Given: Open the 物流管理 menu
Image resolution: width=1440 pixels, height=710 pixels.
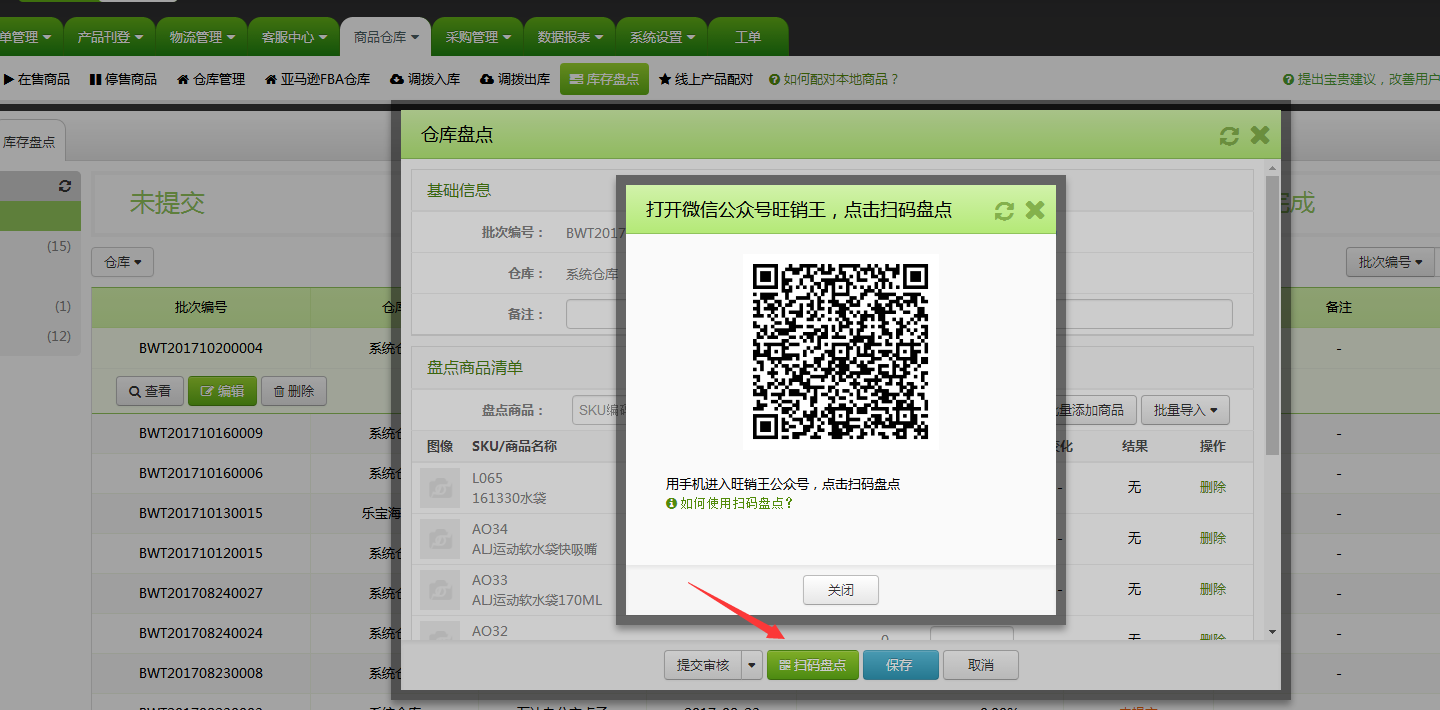Looking at the screenshot, I should pyautogui.click(x=202, y=37).
